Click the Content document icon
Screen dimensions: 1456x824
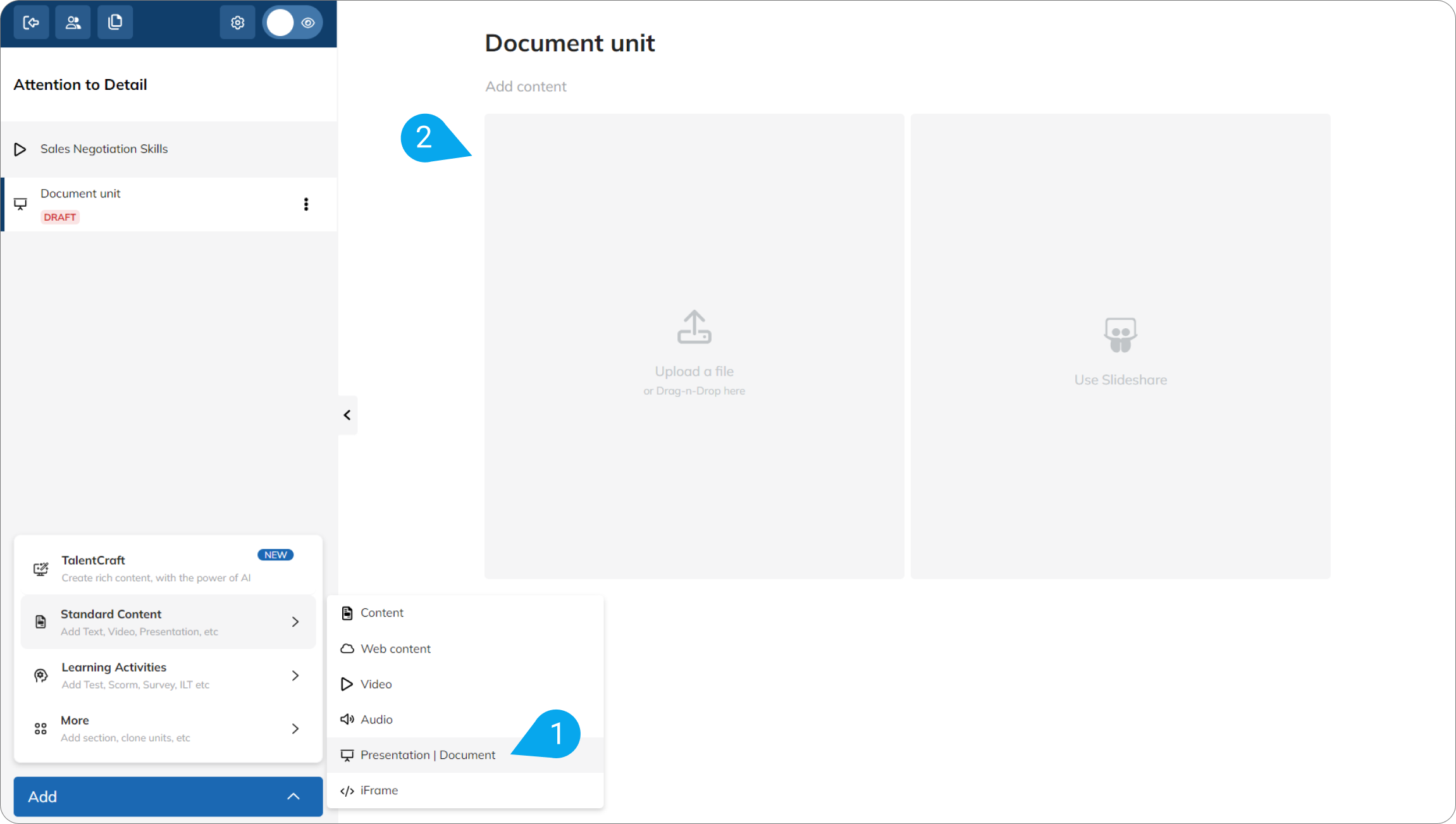(x=347, y=613)
